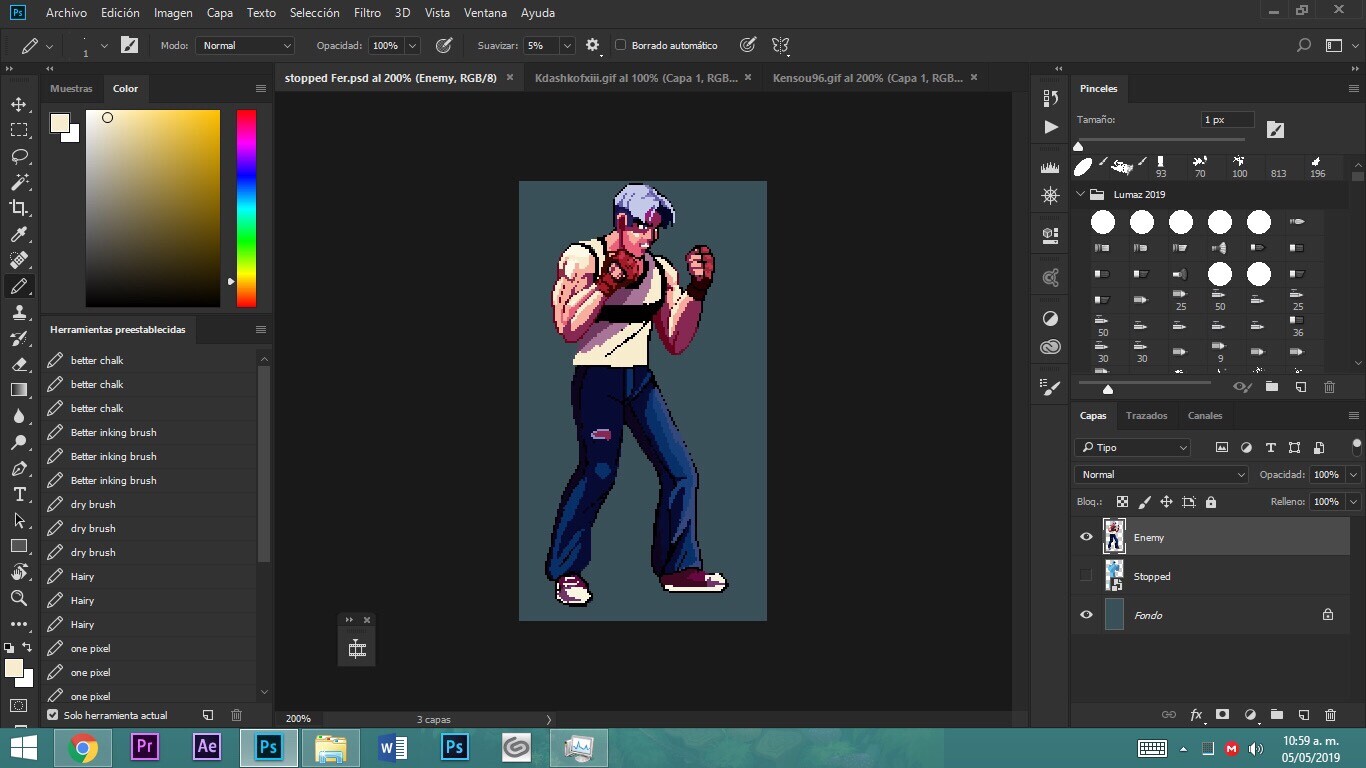Enable Borrado automático checkbox
The width and height of the screenshot is (1366, 768).
tap(621, 45)
